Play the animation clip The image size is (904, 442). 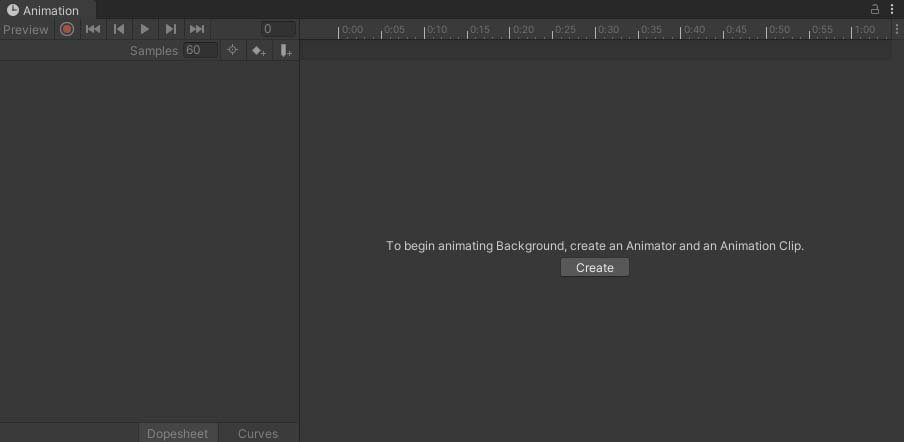[145, 29]
